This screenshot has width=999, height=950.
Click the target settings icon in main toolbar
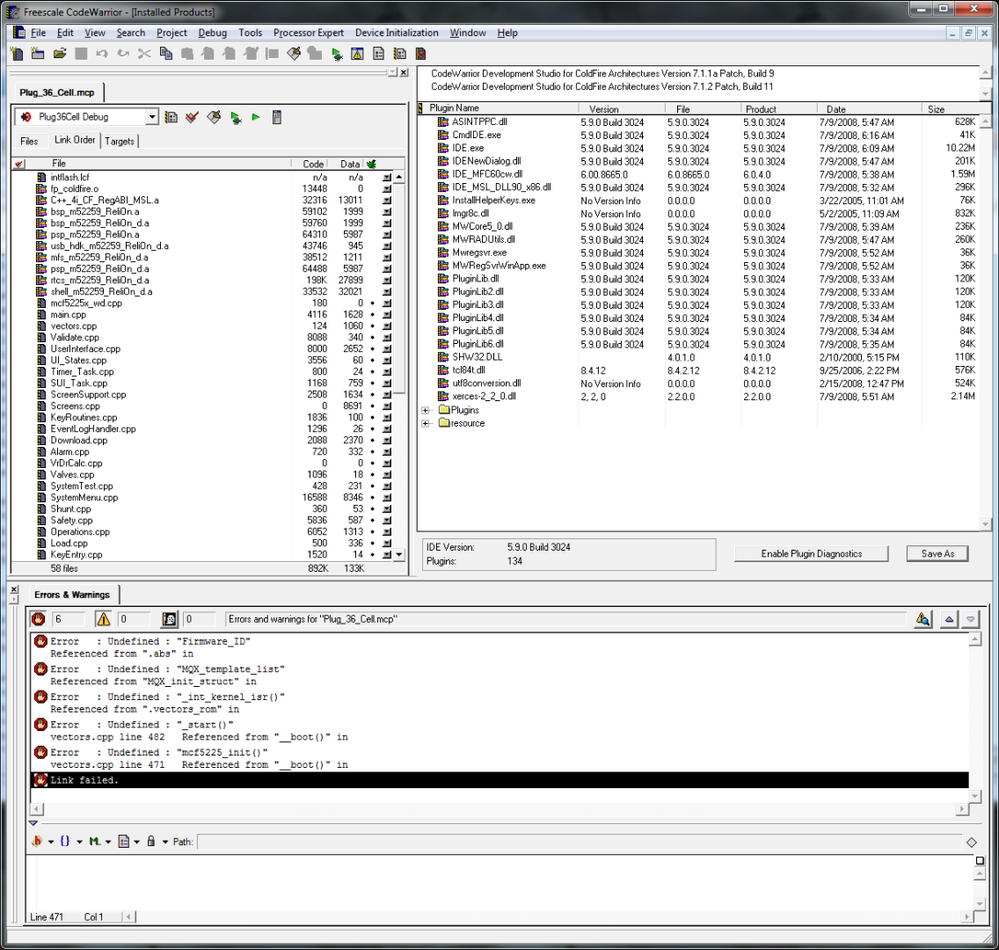[x=400, y=54]
